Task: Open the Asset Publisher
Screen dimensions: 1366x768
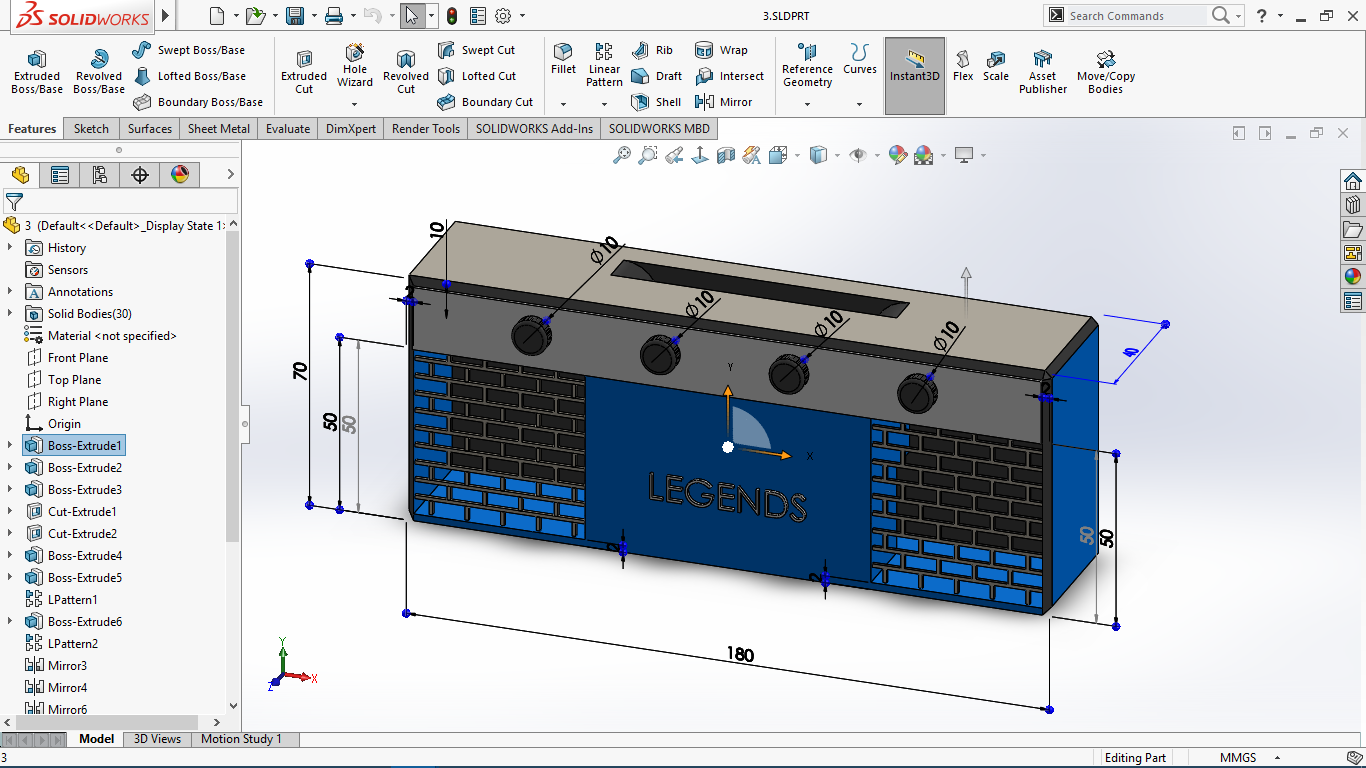Action: 1043,72
